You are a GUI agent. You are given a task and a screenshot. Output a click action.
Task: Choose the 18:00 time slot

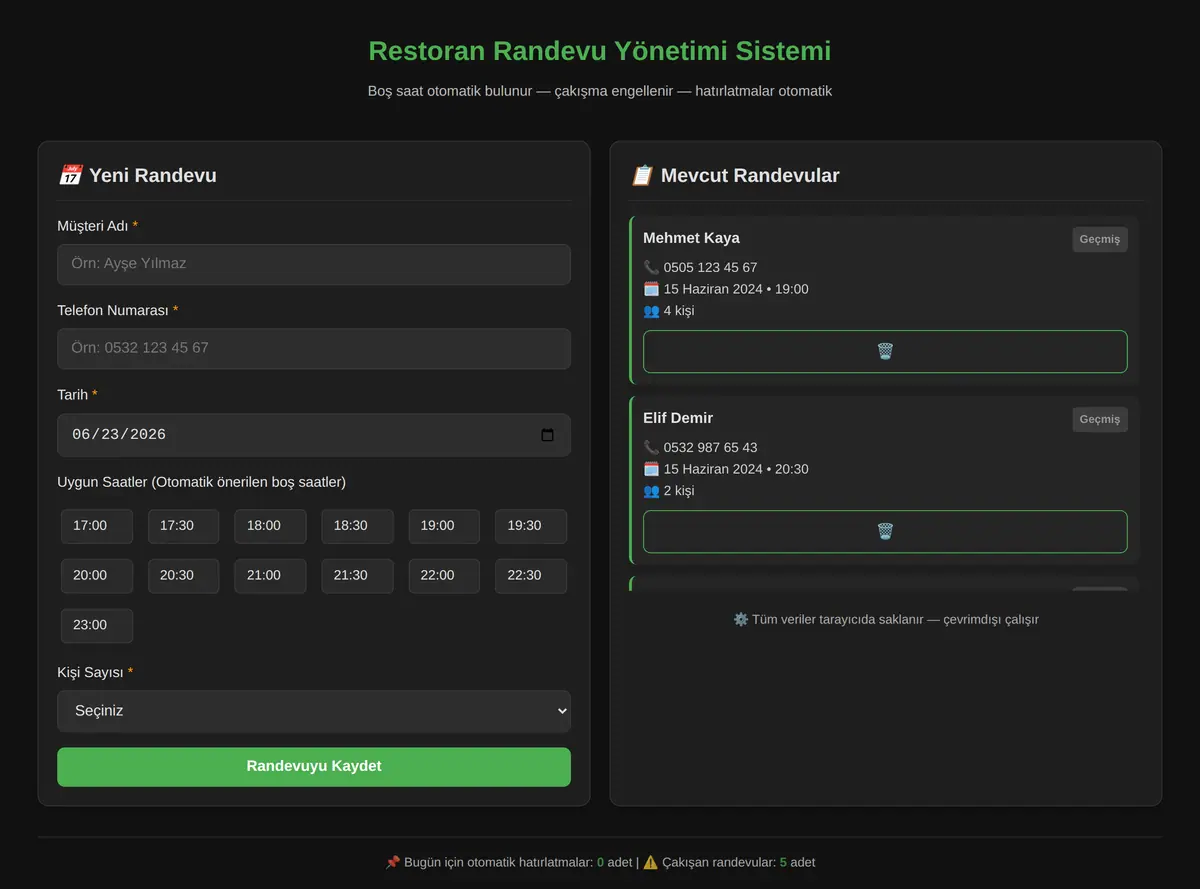point(270,526)
